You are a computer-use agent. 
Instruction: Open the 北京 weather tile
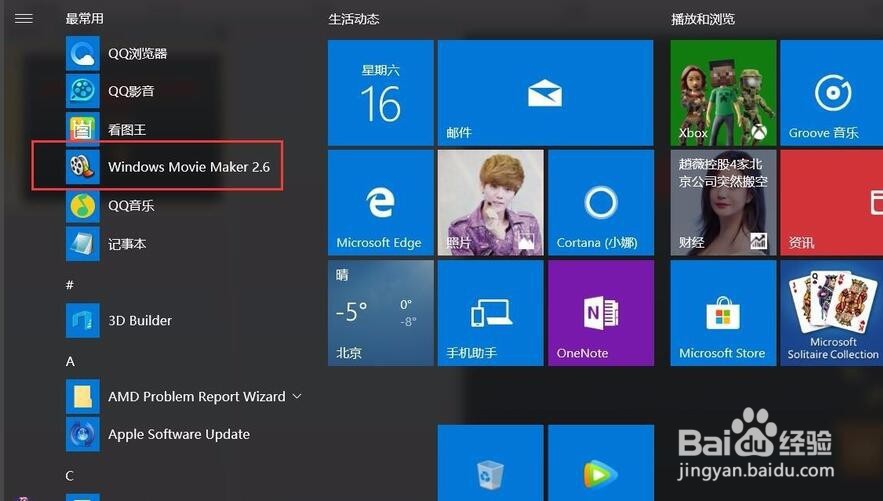(x=381, y=313)
